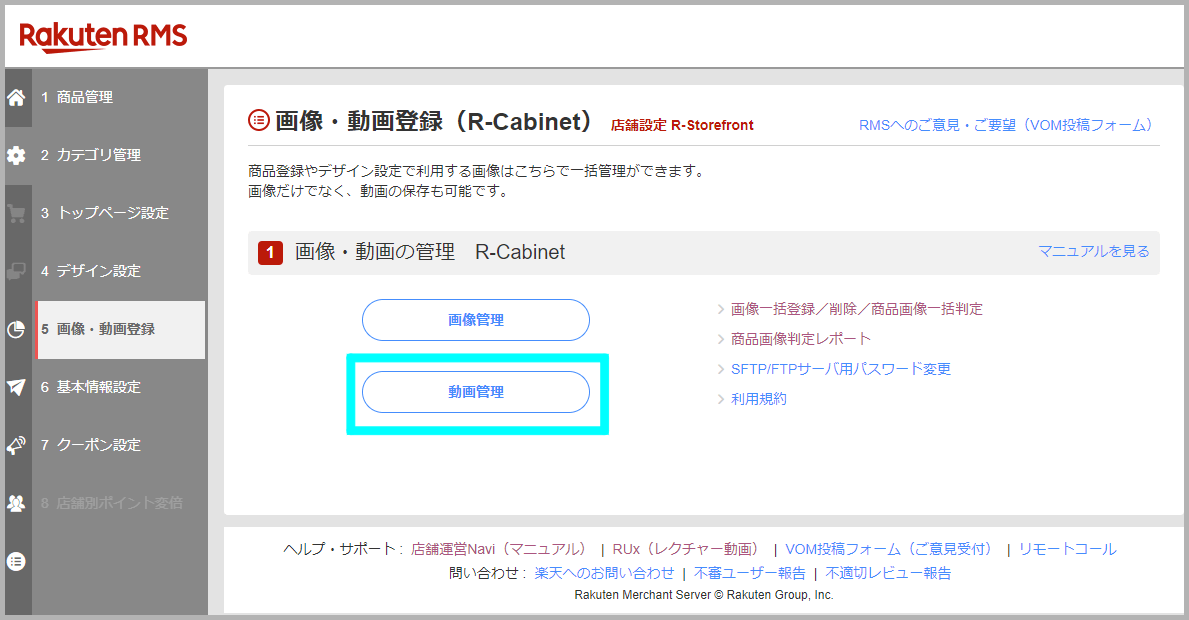Screen dimensions: 1189x620
Task: Click the gear settings icon in sidebar
Action: click(x=16, y=156)
